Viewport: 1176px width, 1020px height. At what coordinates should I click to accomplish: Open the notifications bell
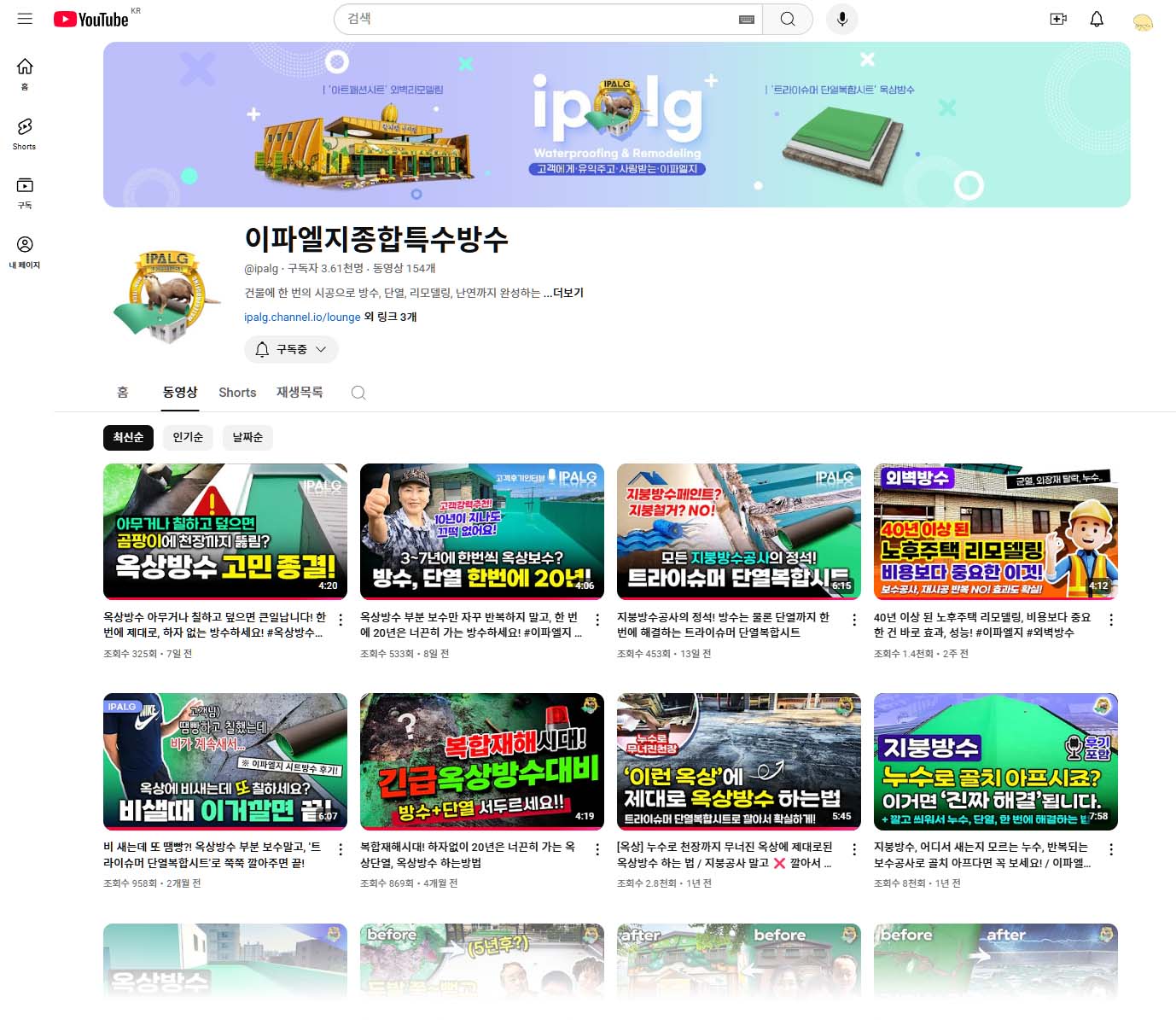1097,19
